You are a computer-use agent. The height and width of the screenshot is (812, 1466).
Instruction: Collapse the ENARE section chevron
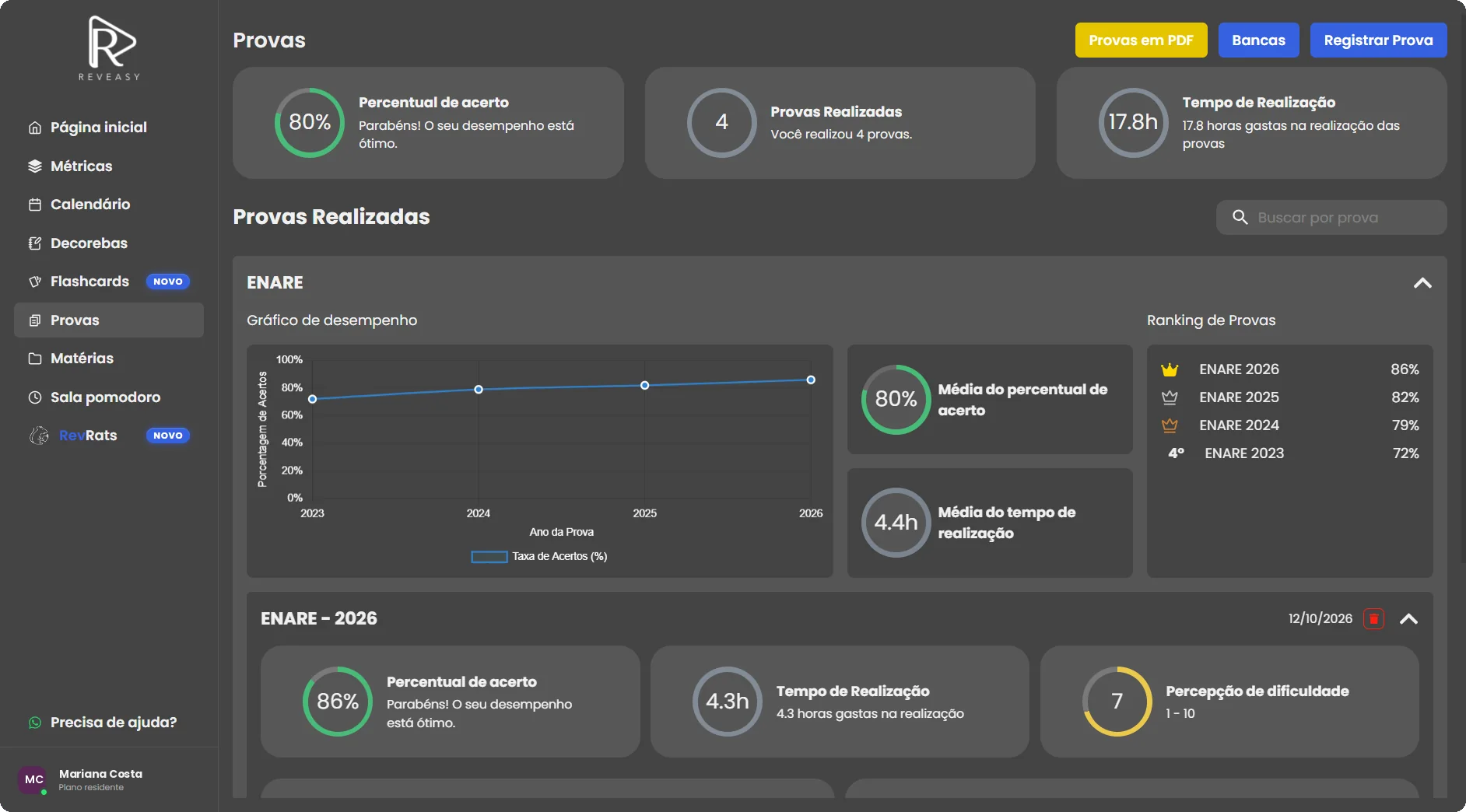pyautogui.click(x=1422, y=283)
